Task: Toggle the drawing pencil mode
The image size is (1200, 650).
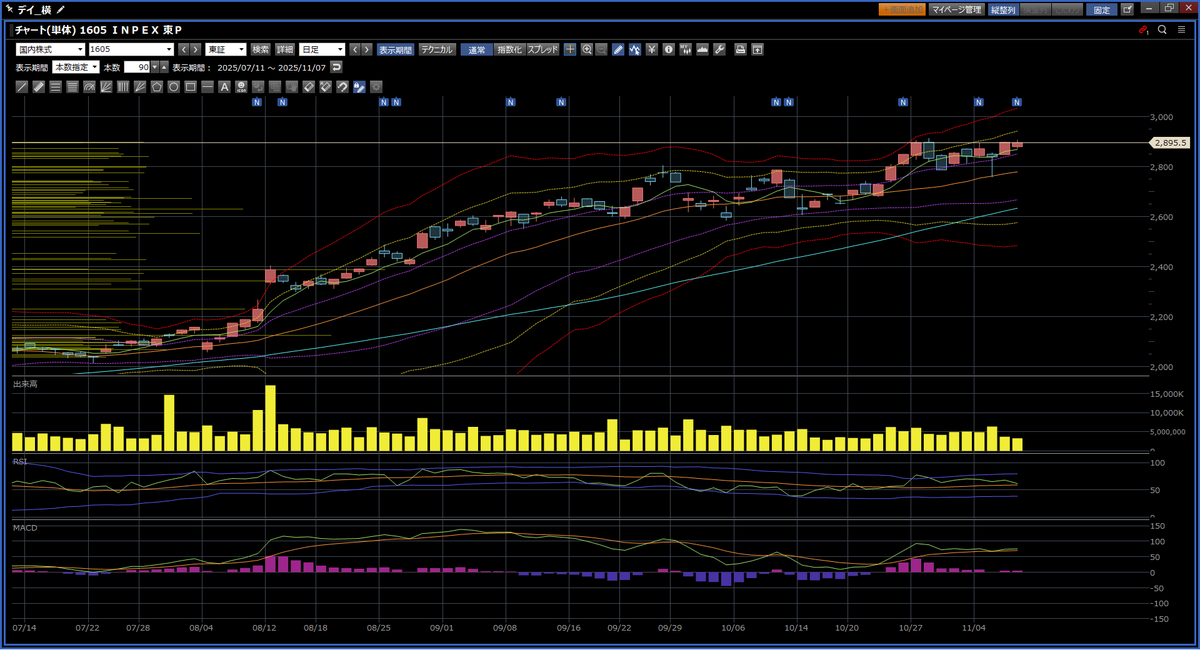Action: pyautogui.click(x=617, y=49)
